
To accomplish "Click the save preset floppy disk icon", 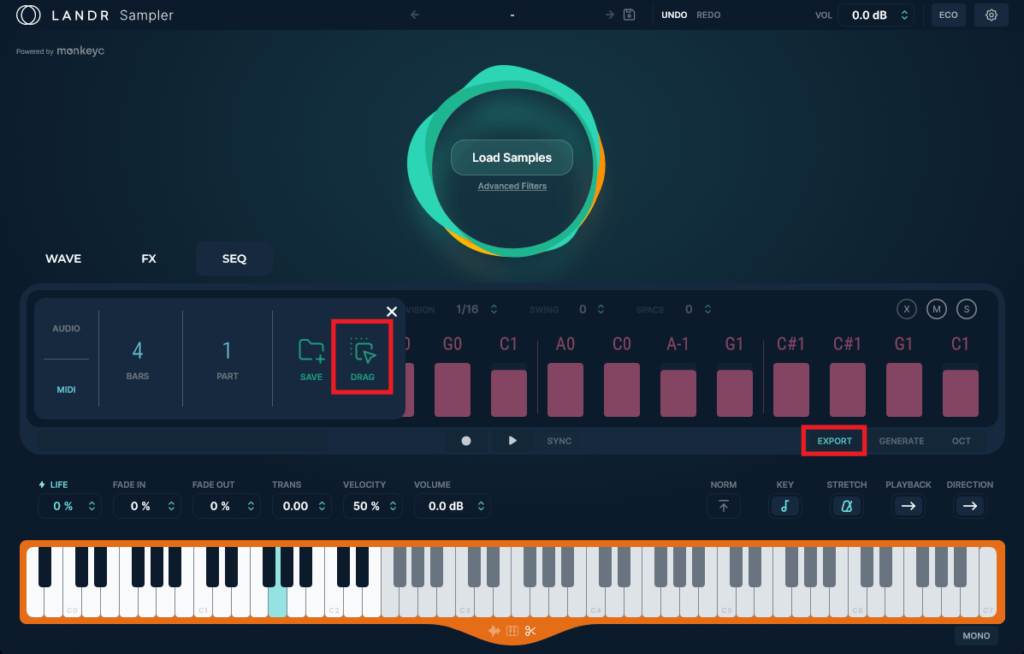I will (x=629, y=15).
